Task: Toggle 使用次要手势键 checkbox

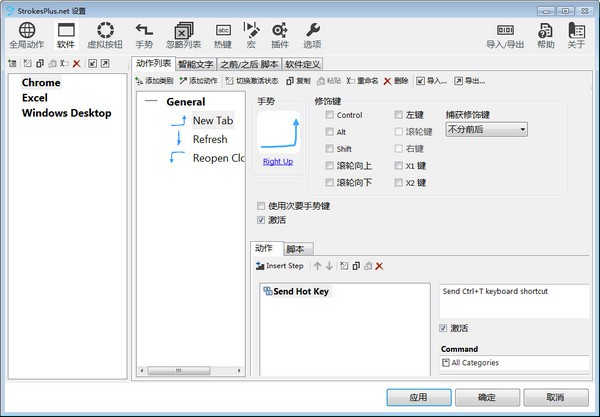Action: coord(262,206)
